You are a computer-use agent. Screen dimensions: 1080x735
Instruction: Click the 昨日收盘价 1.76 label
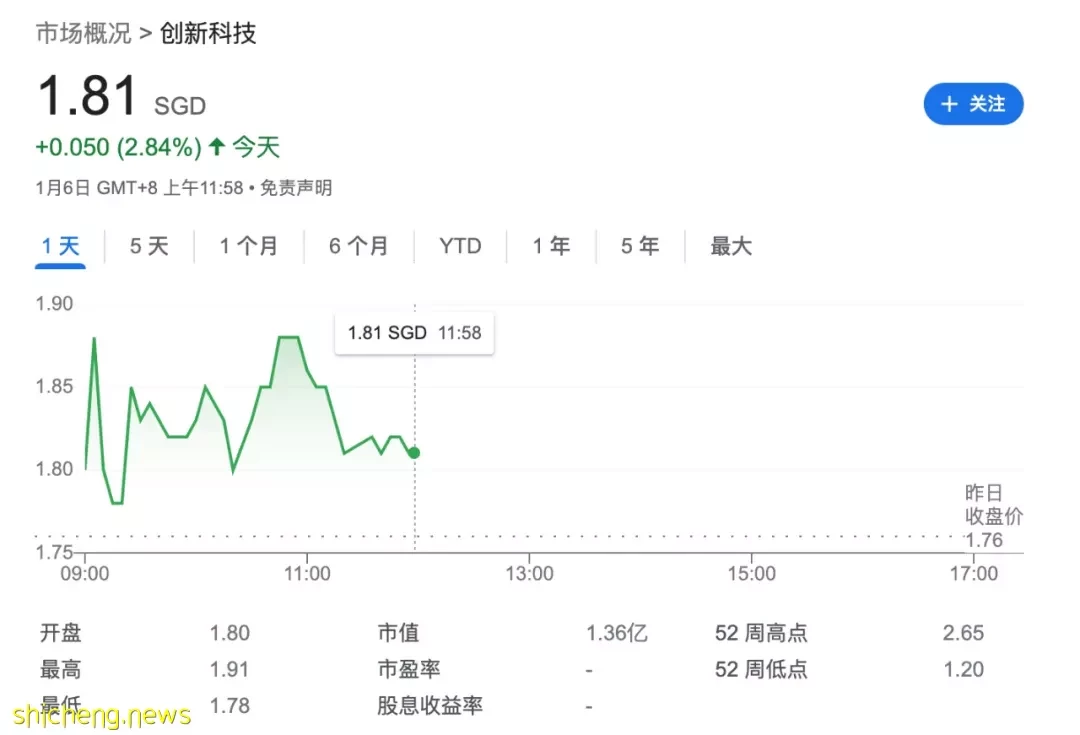993,517
